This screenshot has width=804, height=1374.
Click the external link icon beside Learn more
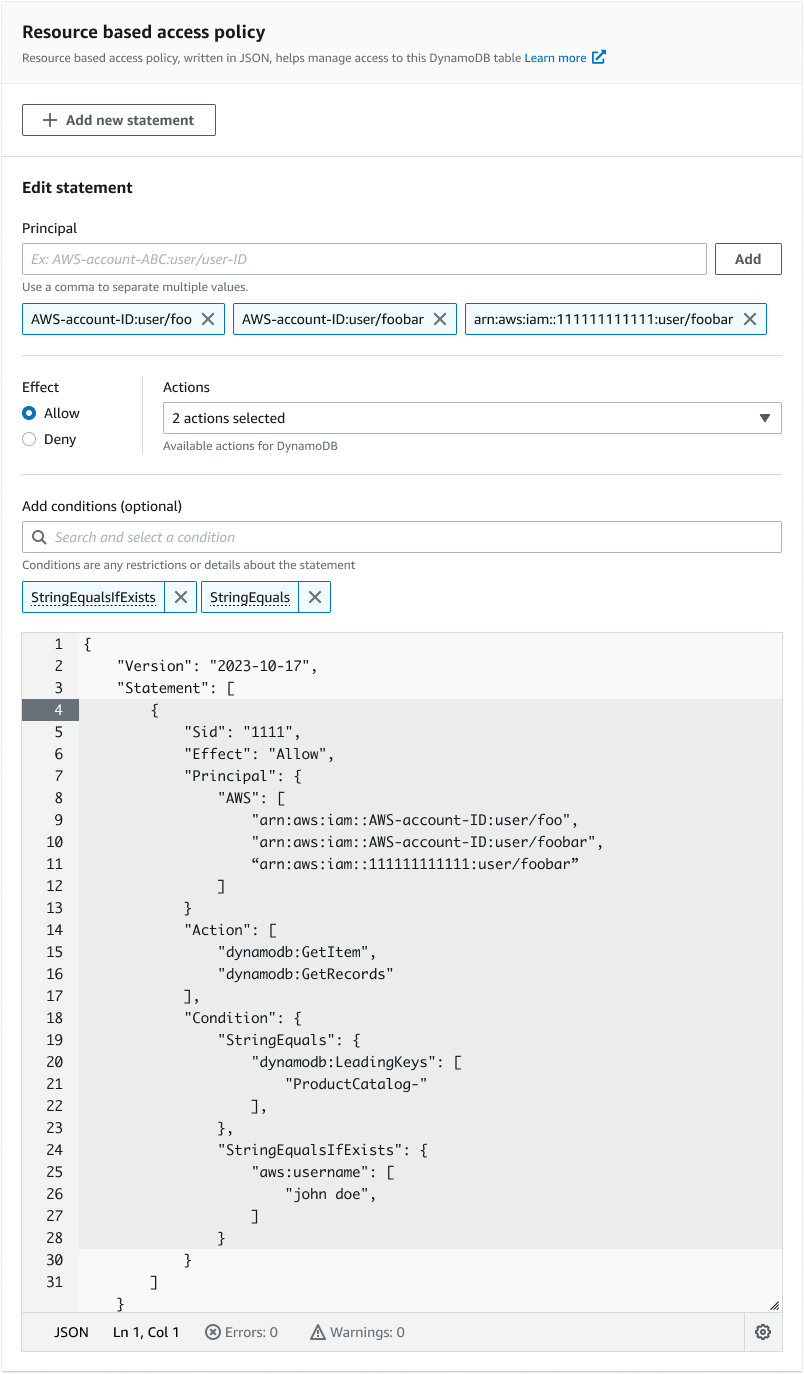[598, 57]
